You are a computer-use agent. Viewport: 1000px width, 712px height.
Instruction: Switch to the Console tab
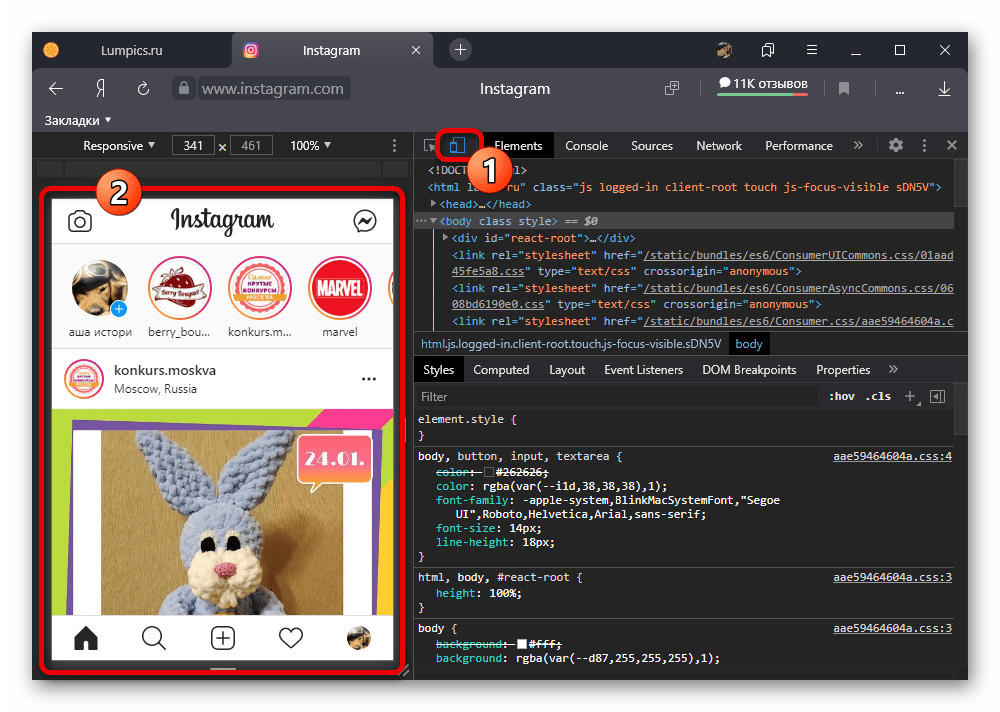click(x=586, y=145)
